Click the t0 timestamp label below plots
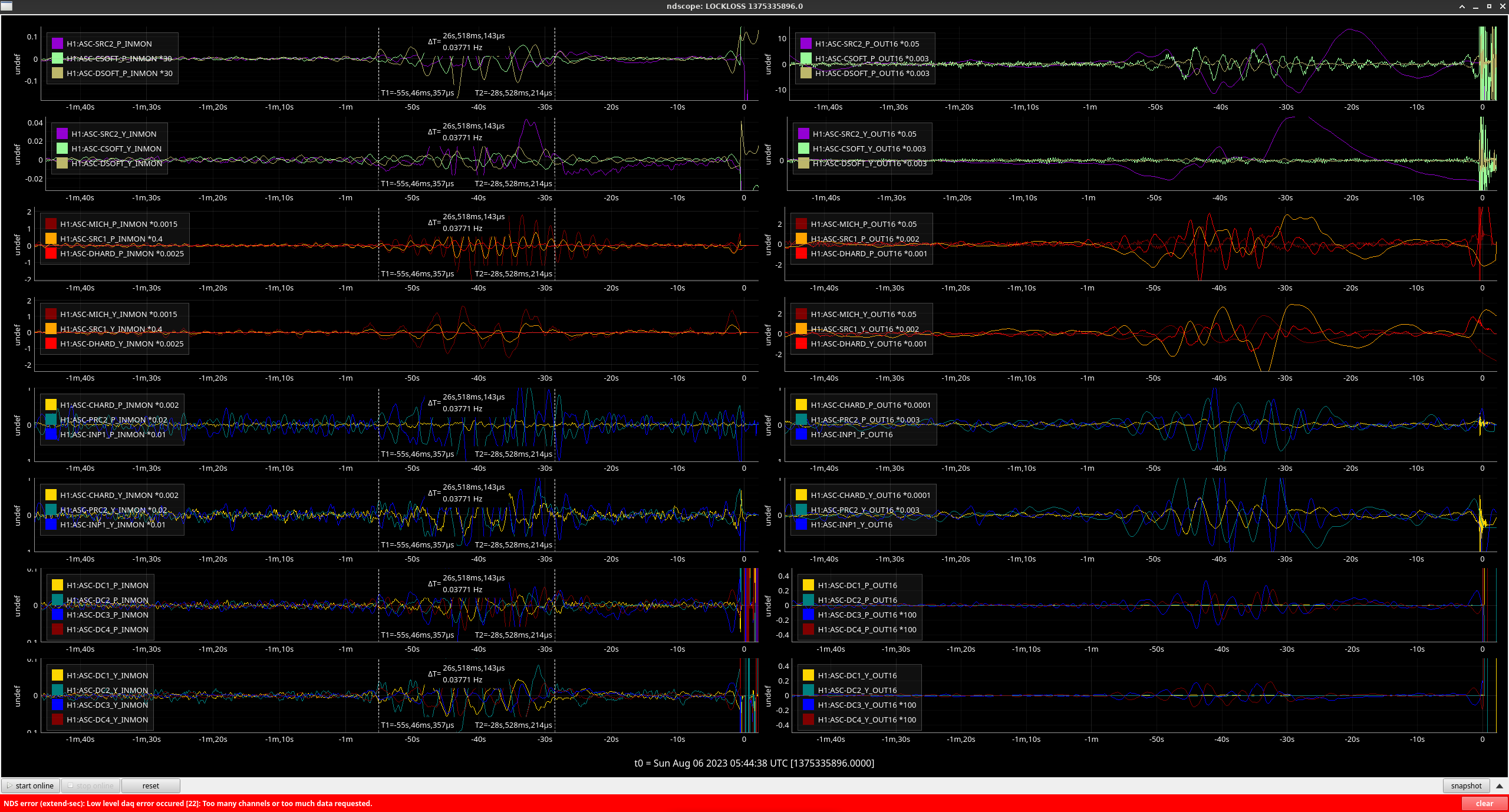The height and width of the screenshot is (812, 1509). (754, 763)
